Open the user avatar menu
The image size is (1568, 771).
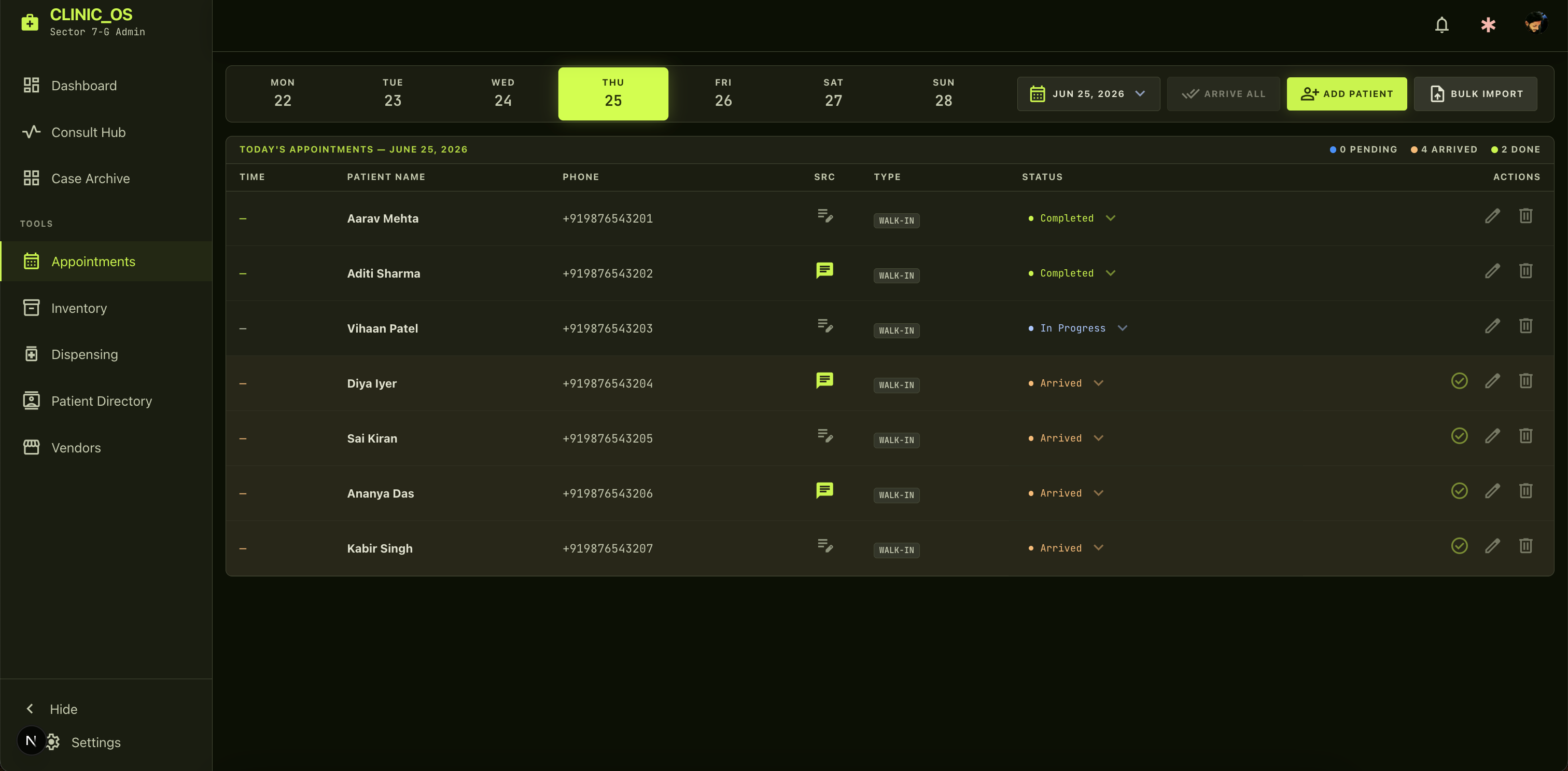(x=1535, y=24)
